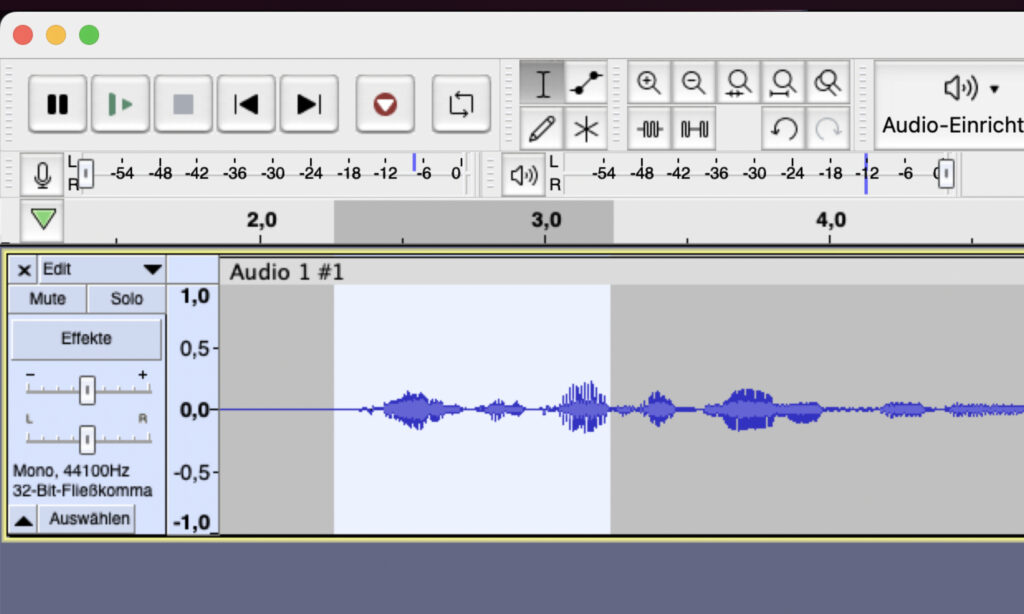Image resolution: width=1024 pixels, height=614 pixels.
Task: Click the track pan slider knob
Action: coord(88,440)
